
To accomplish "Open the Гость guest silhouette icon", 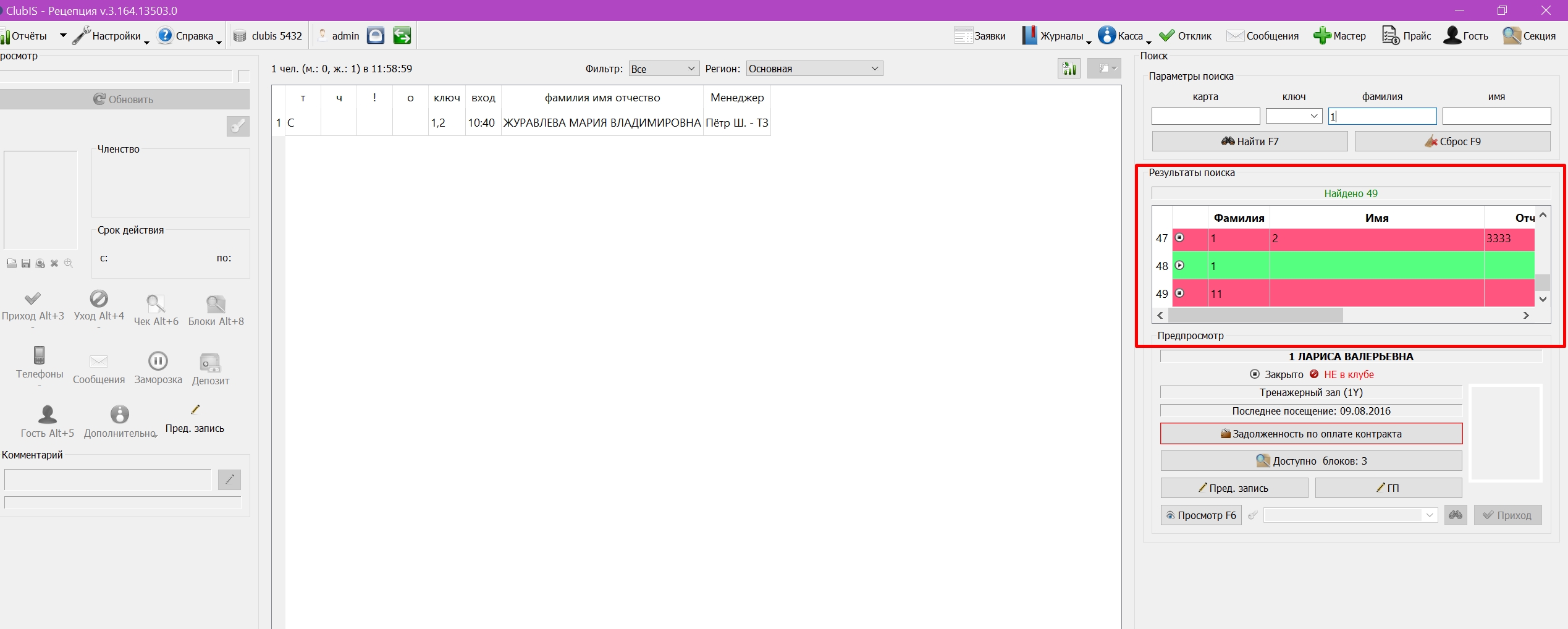I will coord(1452,35).
